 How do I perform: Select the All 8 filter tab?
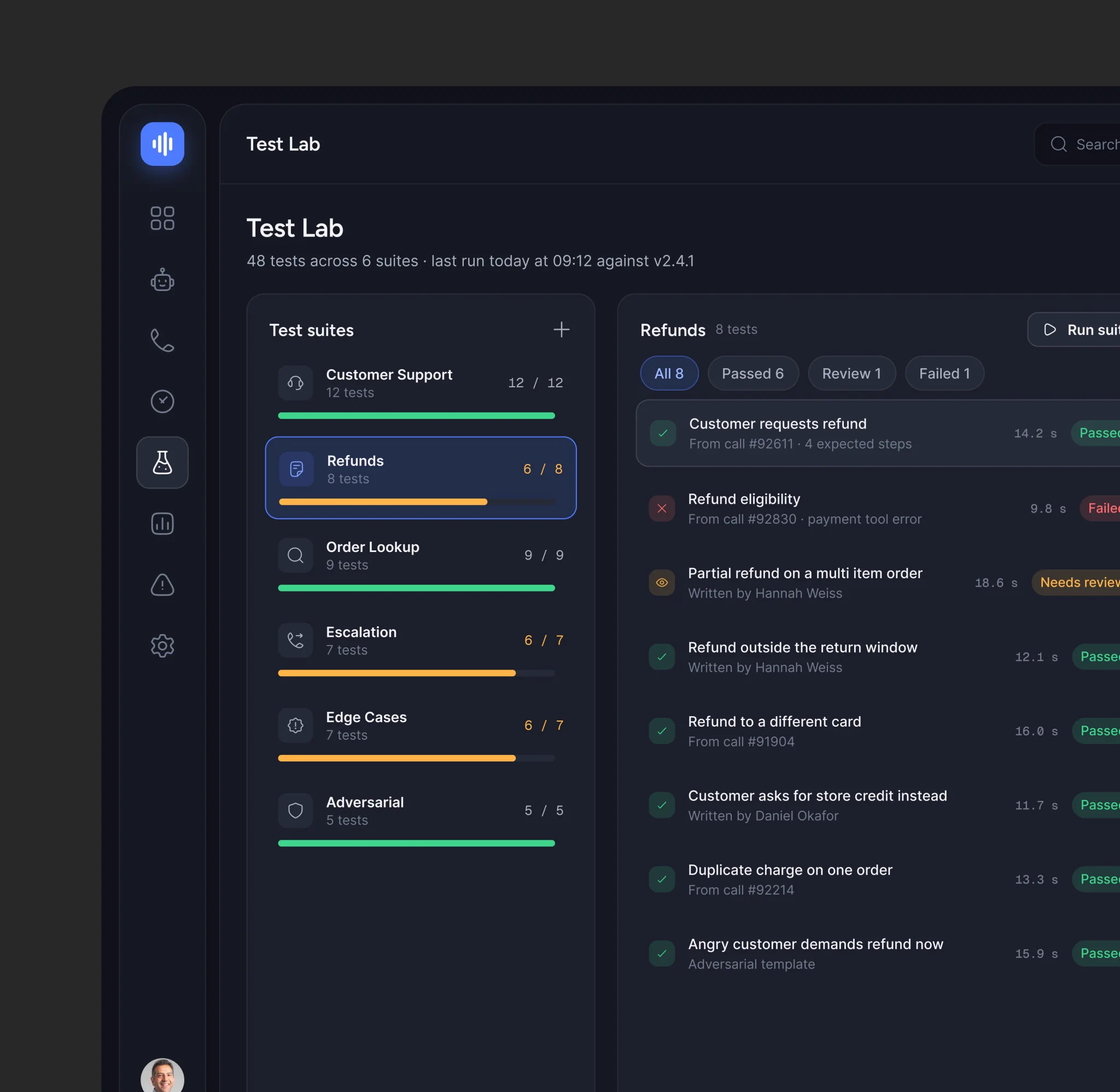(669, 373)
